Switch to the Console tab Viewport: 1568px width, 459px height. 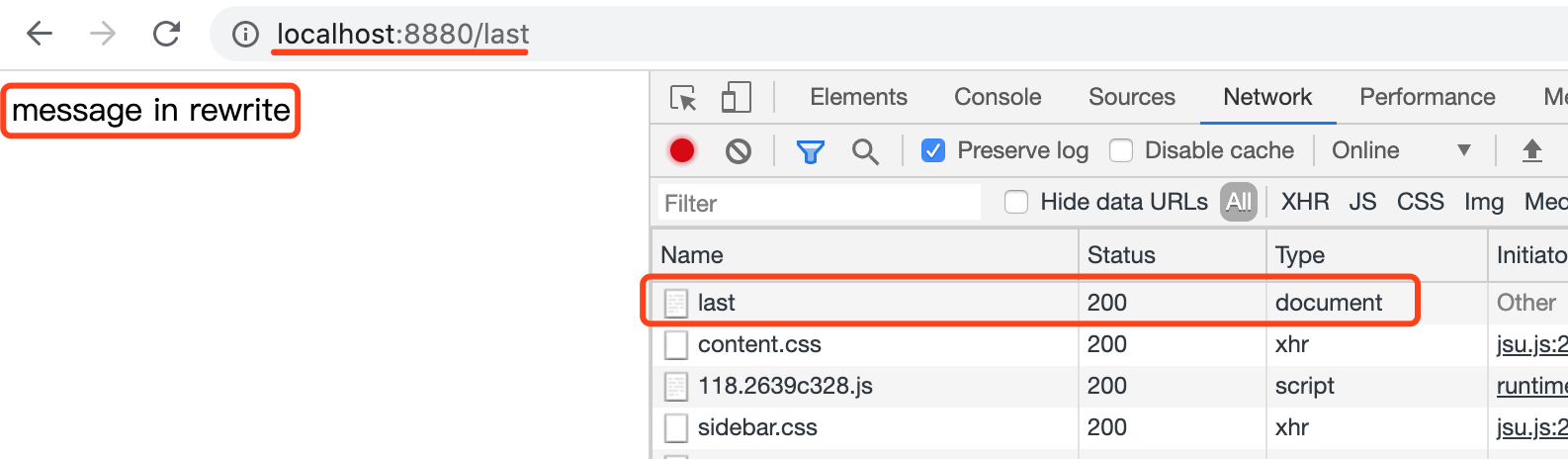click(998, 97)
